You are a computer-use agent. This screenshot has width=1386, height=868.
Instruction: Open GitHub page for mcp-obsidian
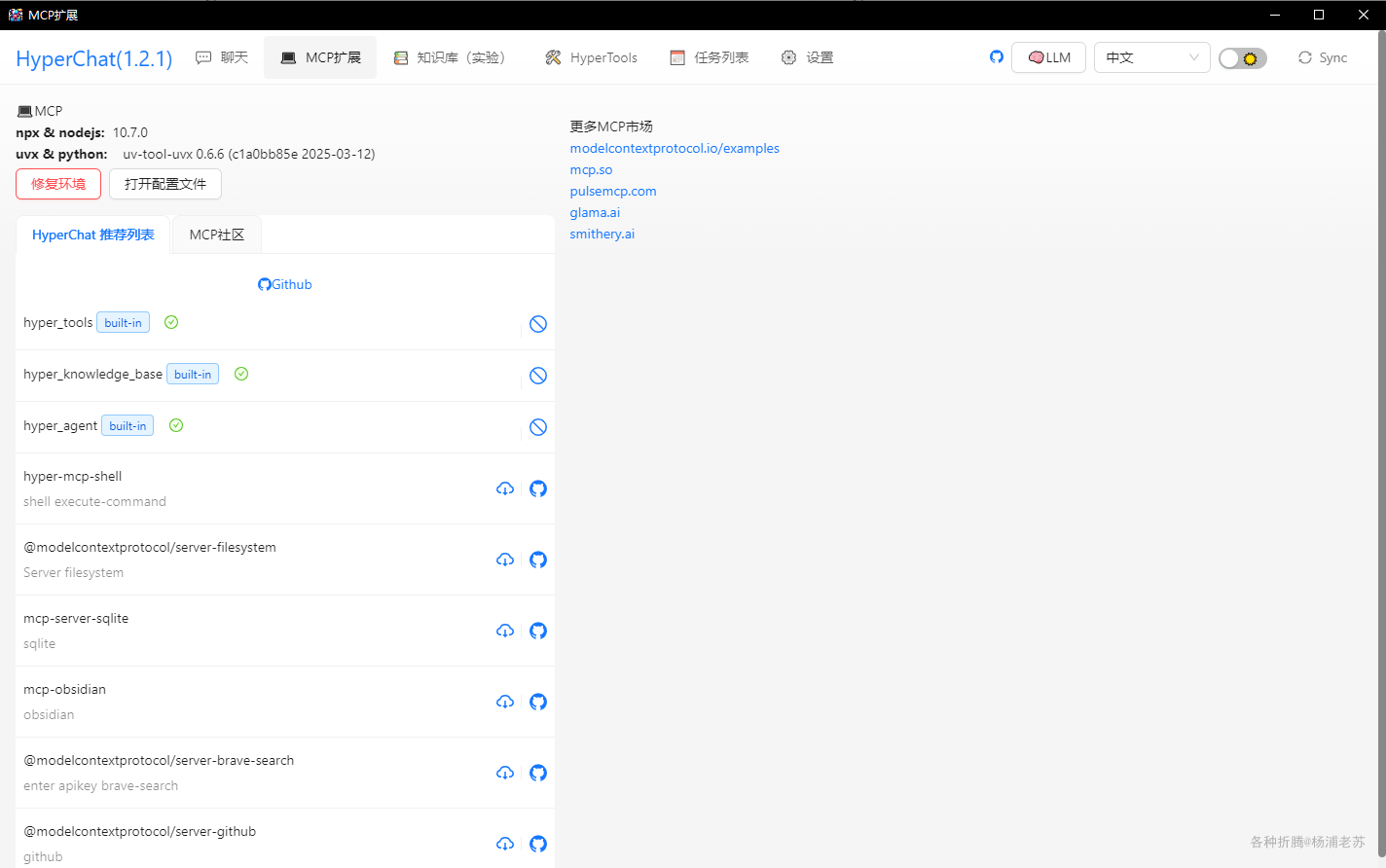point(538,702)
